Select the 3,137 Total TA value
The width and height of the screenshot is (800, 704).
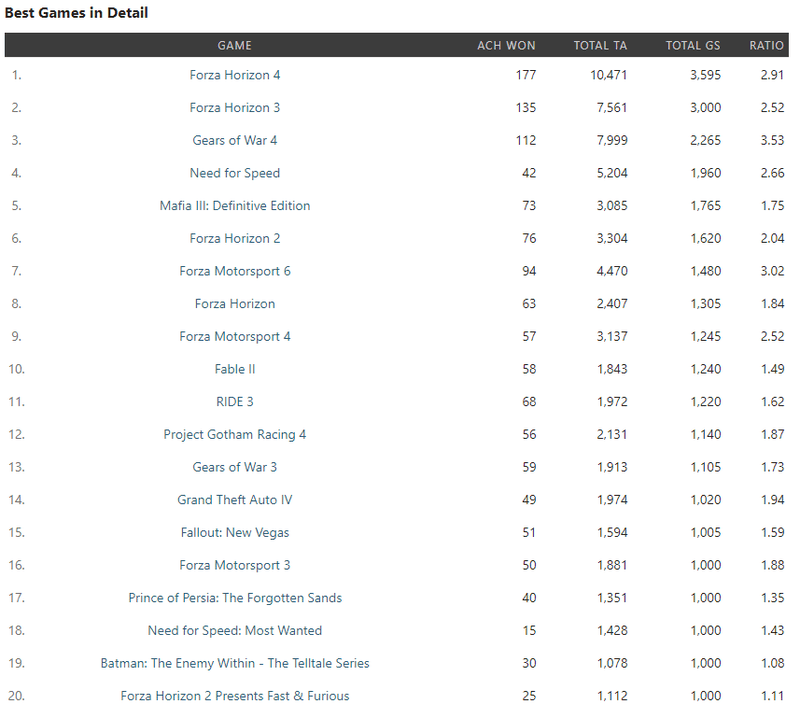pyautogui.click(x=612, y=336)
